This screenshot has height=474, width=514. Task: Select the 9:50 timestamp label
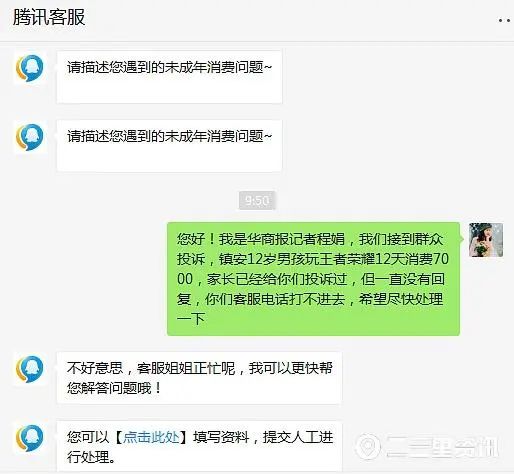pos(257,200)
